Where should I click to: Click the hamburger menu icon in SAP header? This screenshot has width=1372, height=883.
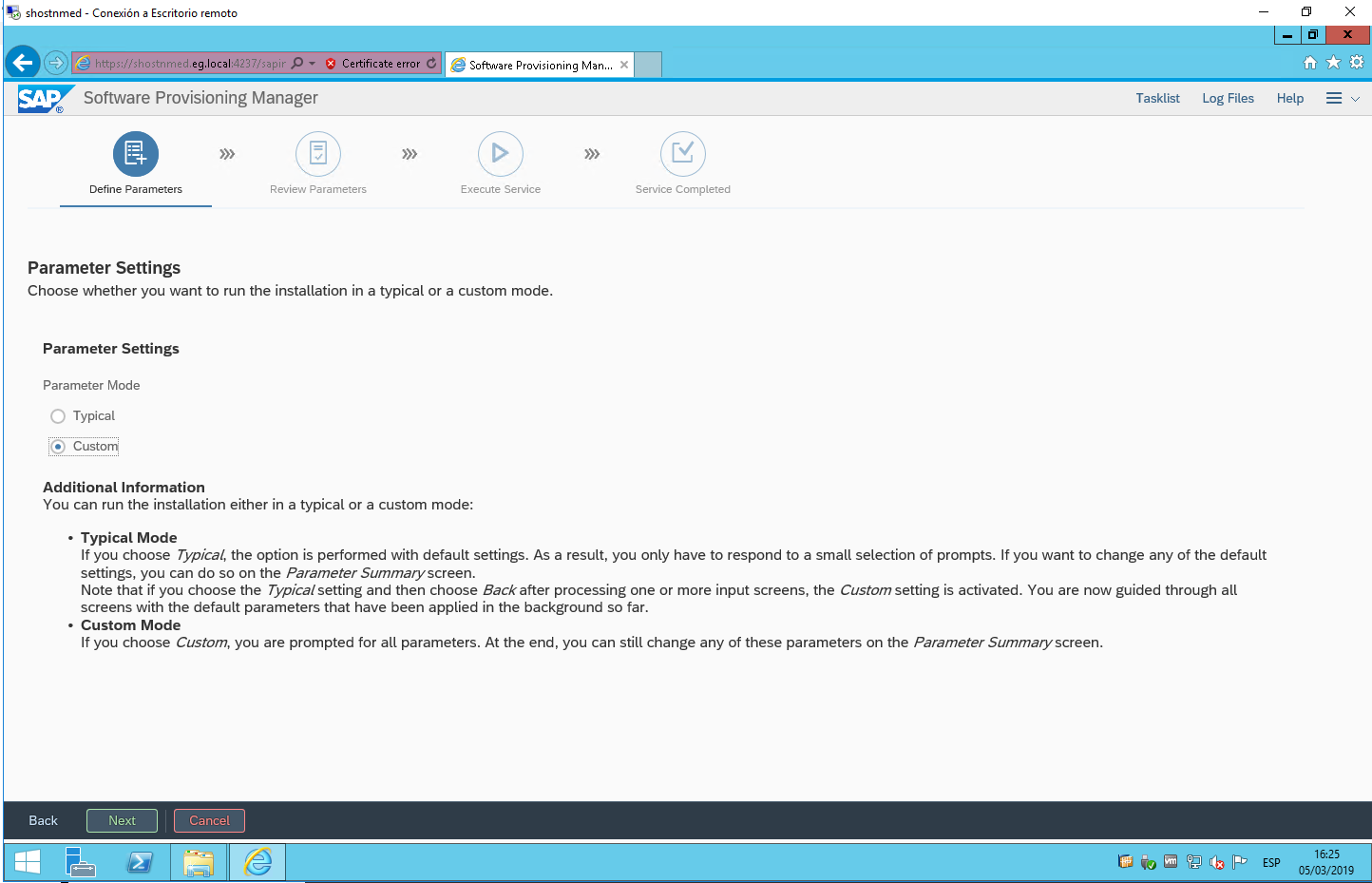[x=1334, y=98]
